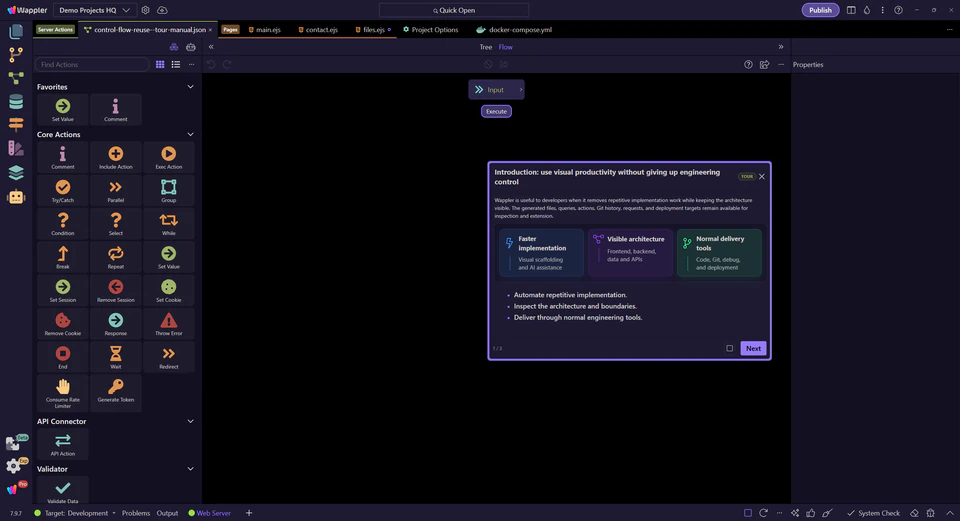This screenshot has height=521, width=960.
Task: Select the API Action item
Action: point(62,444)
